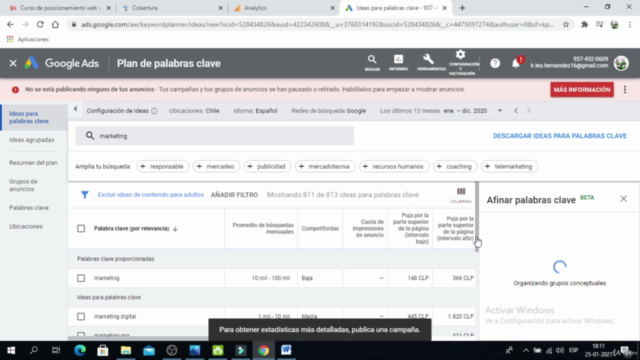Open Palabras clave in the sidebar

point(29,208)
